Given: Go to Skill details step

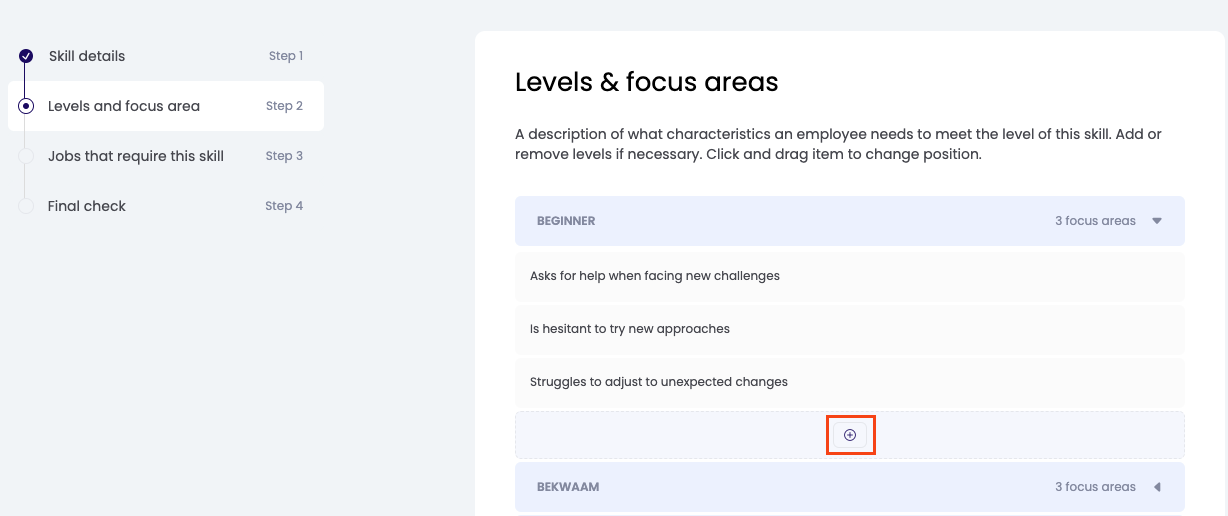Looking at the screenshot, I should point(87,56).
